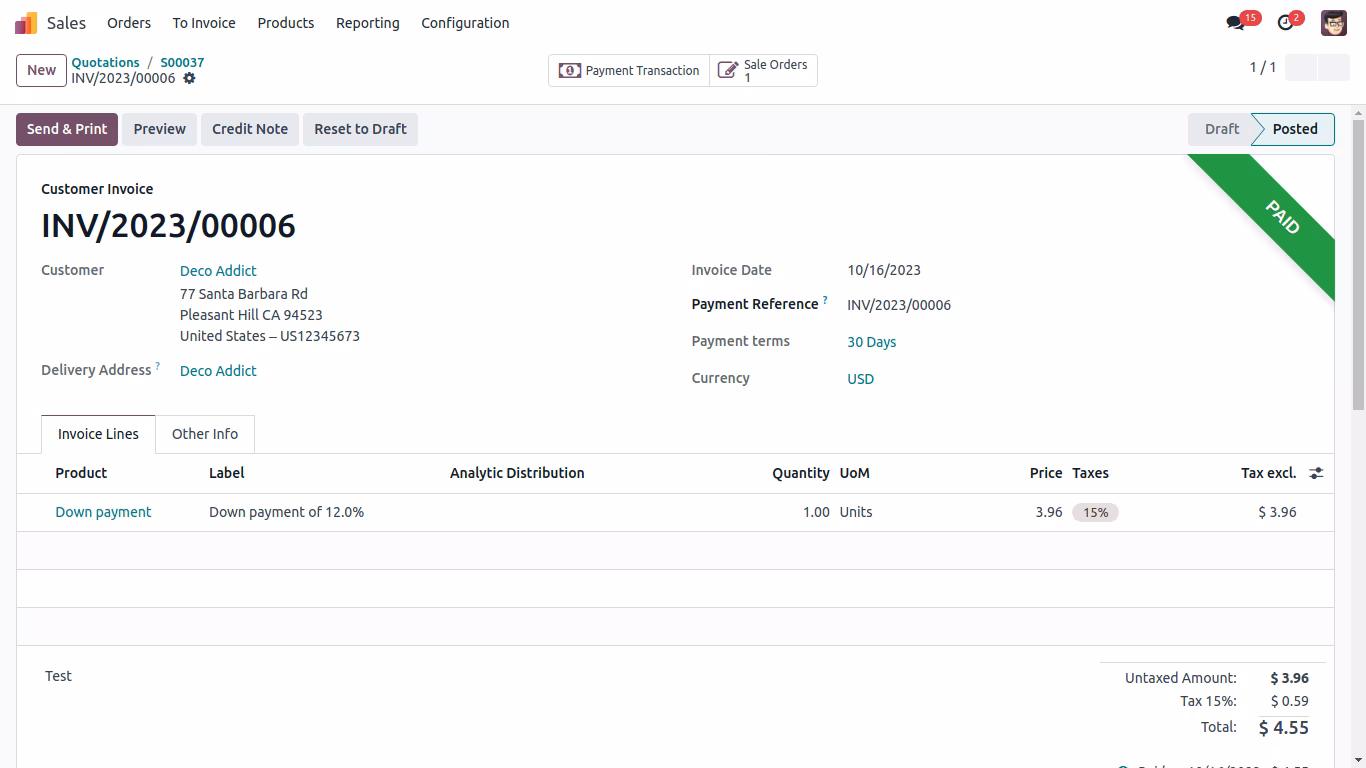This screenshot has width=1366, height=768.
Task: Go to Quotations breadcrumb
Action: point(105,62)
